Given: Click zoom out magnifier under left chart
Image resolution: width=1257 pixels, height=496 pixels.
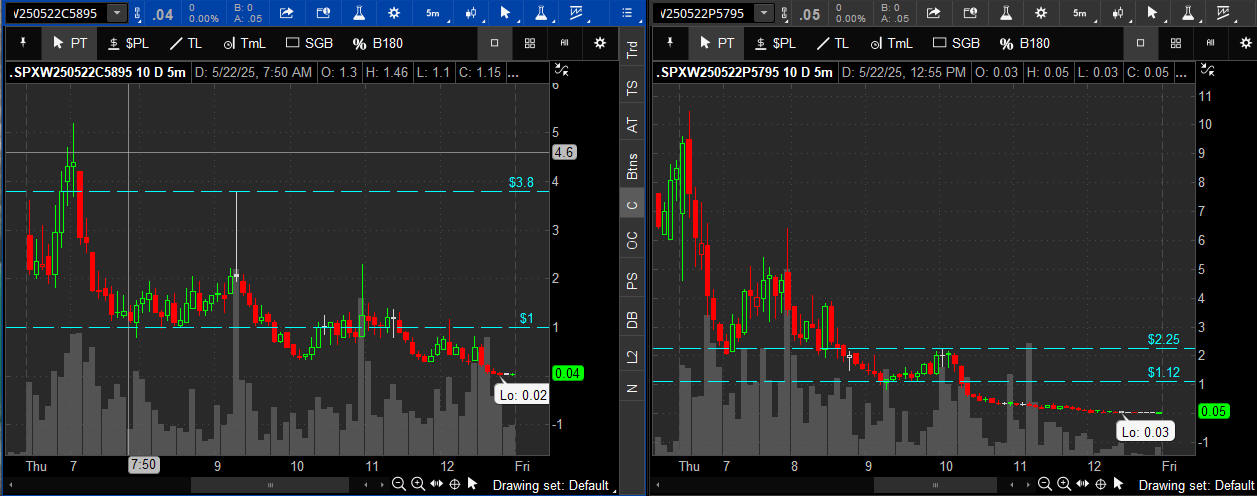Looking at the screenshot, I should [398, 484].
